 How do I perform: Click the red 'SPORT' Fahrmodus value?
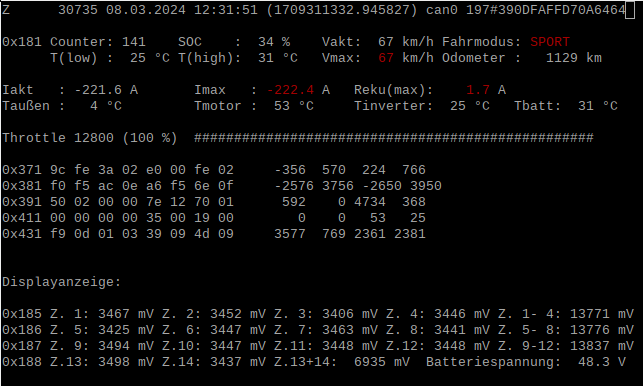point(550,42)
